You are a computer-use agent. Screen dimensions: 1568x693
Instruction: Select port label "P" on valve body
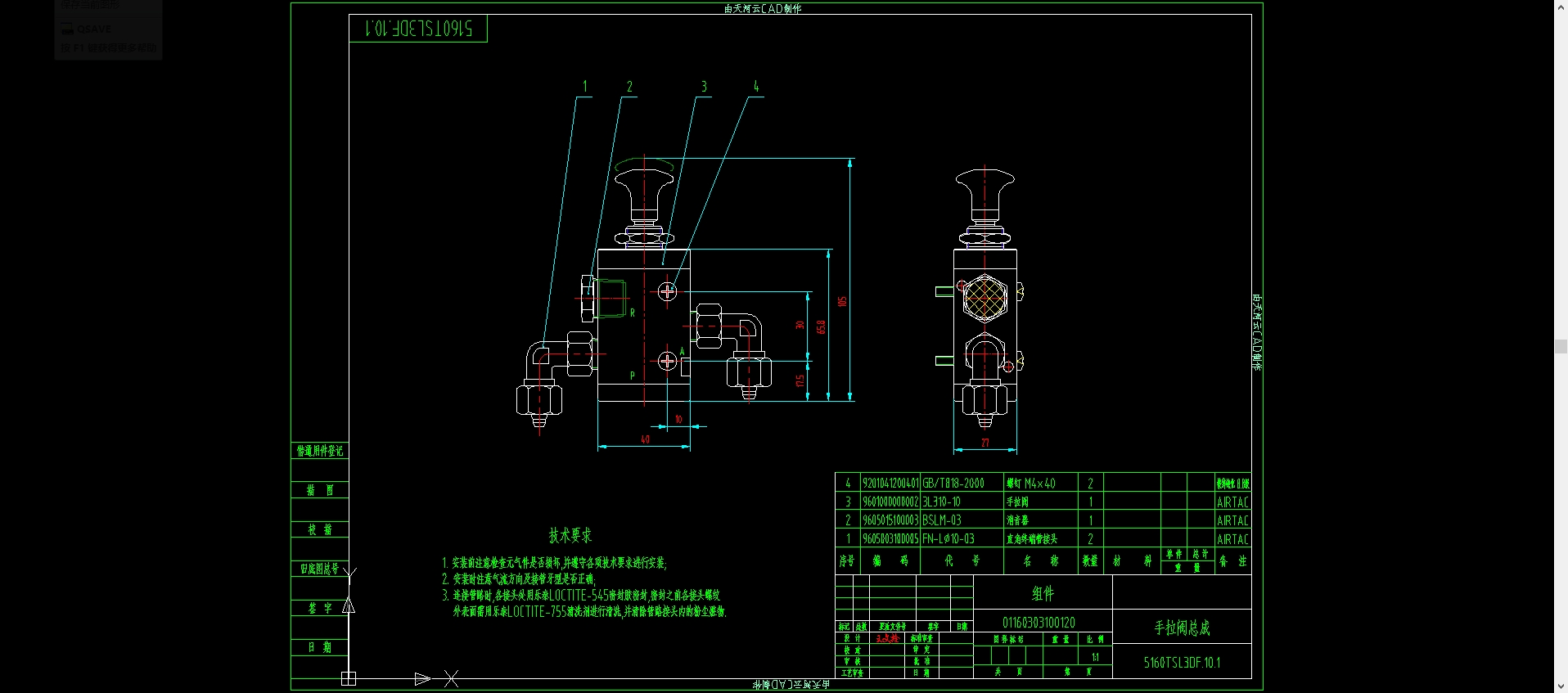pyautogui.click(x=633, y=376)
